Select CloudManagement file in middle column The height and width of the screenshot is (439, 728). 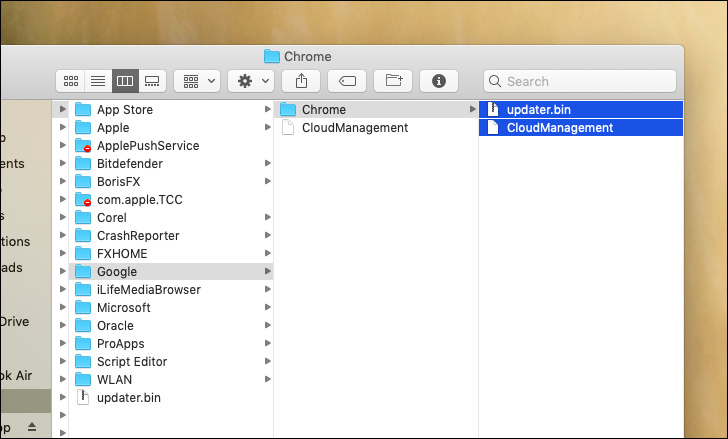click(376, 128)
